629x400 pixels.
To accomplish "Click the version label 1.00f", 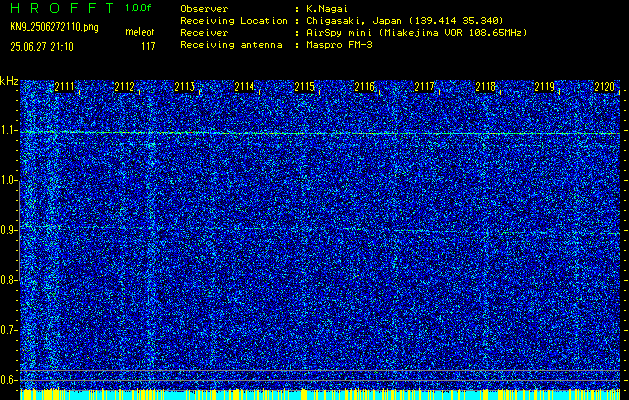I will coord(138,8).
